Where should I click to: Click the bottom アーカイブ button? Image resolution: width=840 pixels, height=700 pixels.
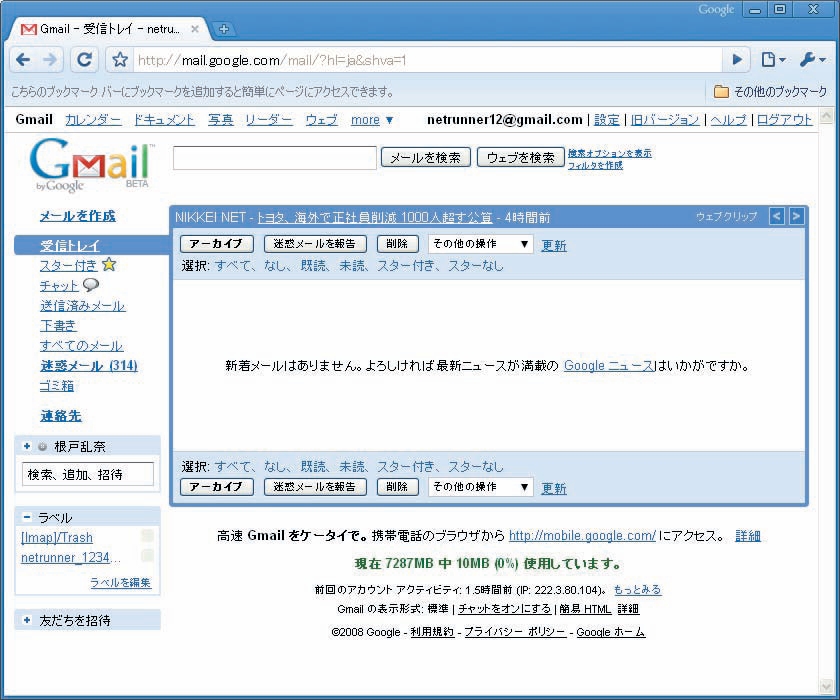click(216, 487)
